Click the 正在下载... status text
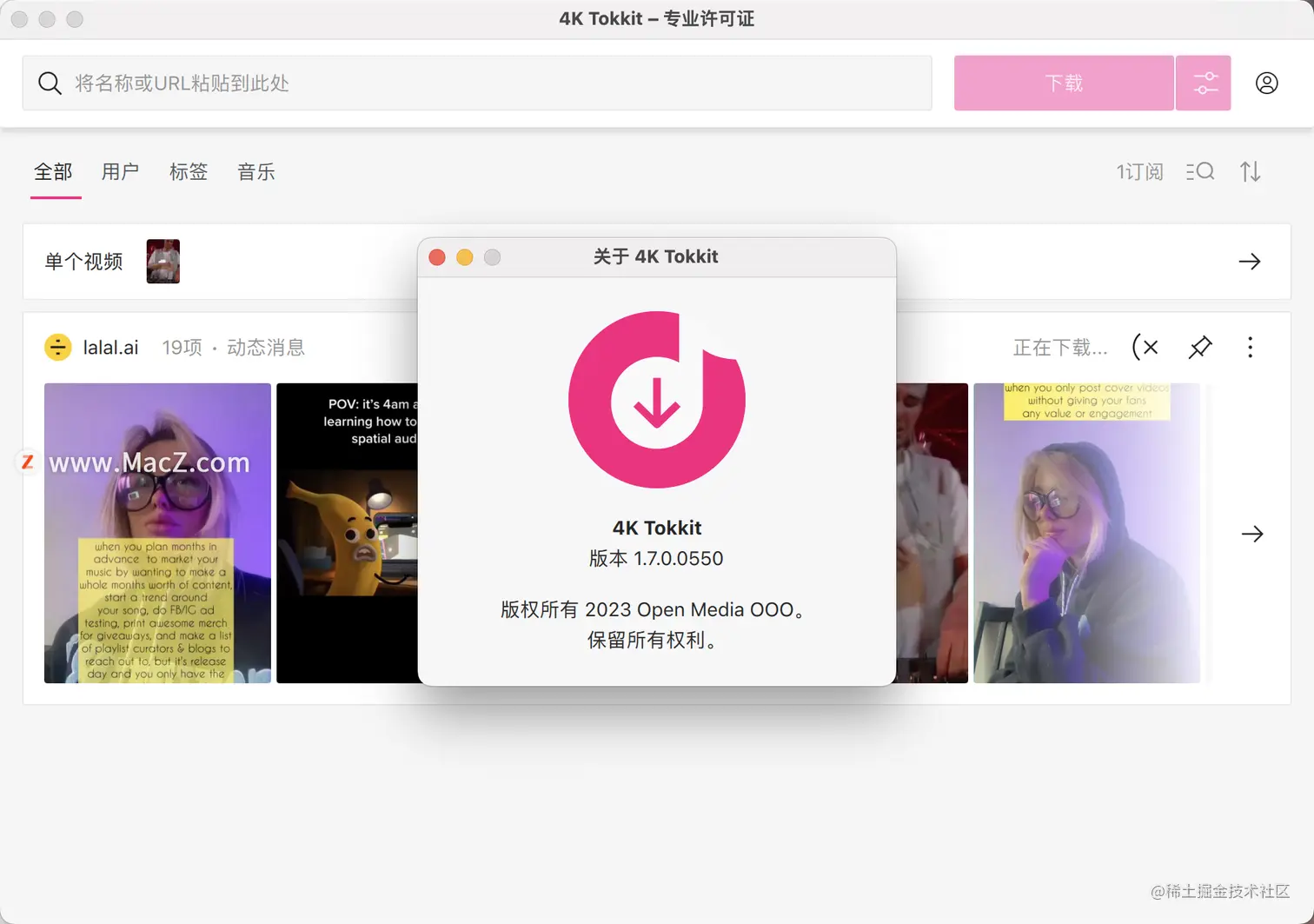The width and height of the screenshot is (1314, 924). coord(1060,348)
